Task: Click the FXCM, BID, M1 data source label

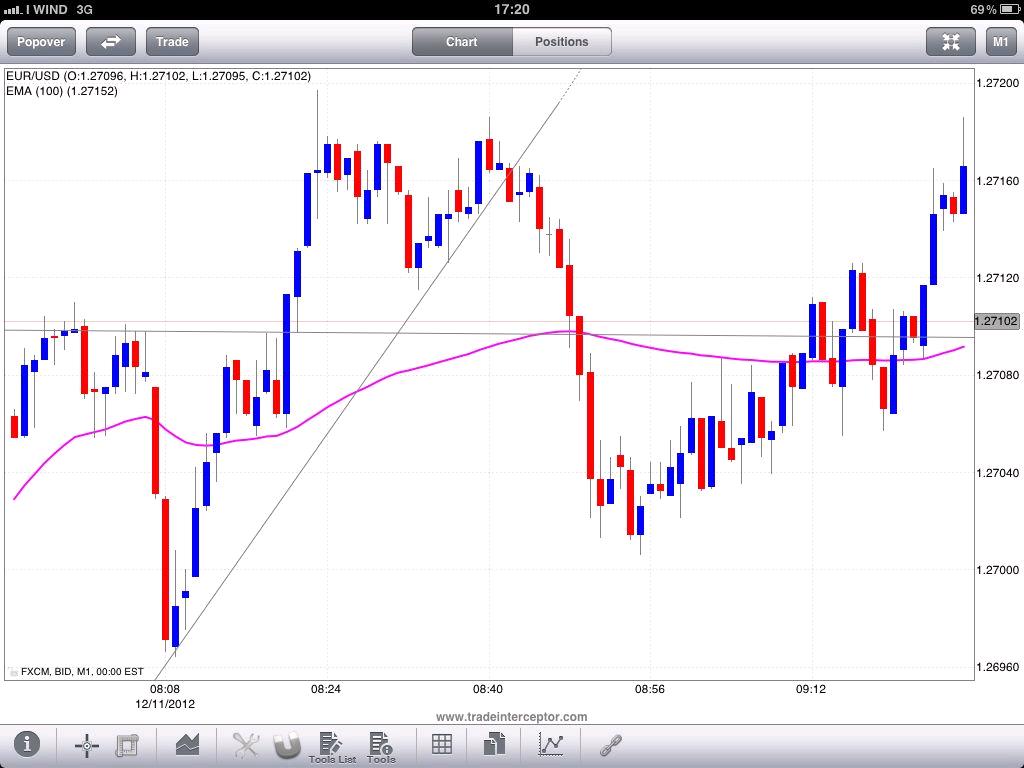Action: click(x=82, y=671)
